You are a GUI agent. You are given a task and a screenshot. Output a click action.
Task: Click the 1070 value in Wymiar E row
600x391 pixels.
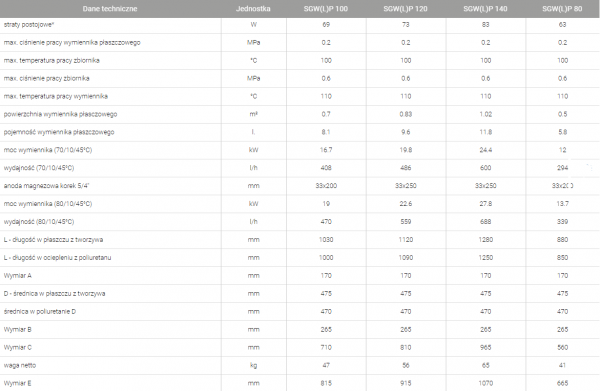click(486, 383)
